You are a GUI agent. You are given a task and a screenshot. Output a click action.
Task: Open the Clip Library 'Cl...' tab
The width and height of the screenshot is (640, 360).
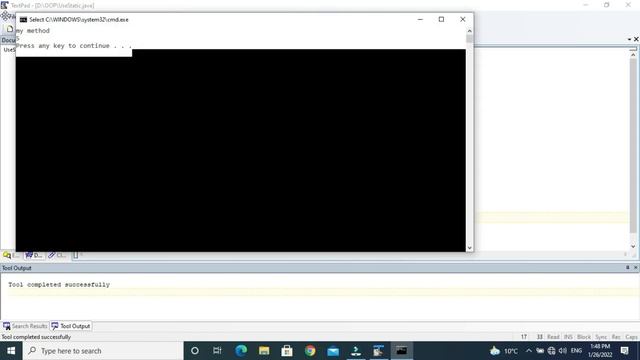click(x=57, y=255)
